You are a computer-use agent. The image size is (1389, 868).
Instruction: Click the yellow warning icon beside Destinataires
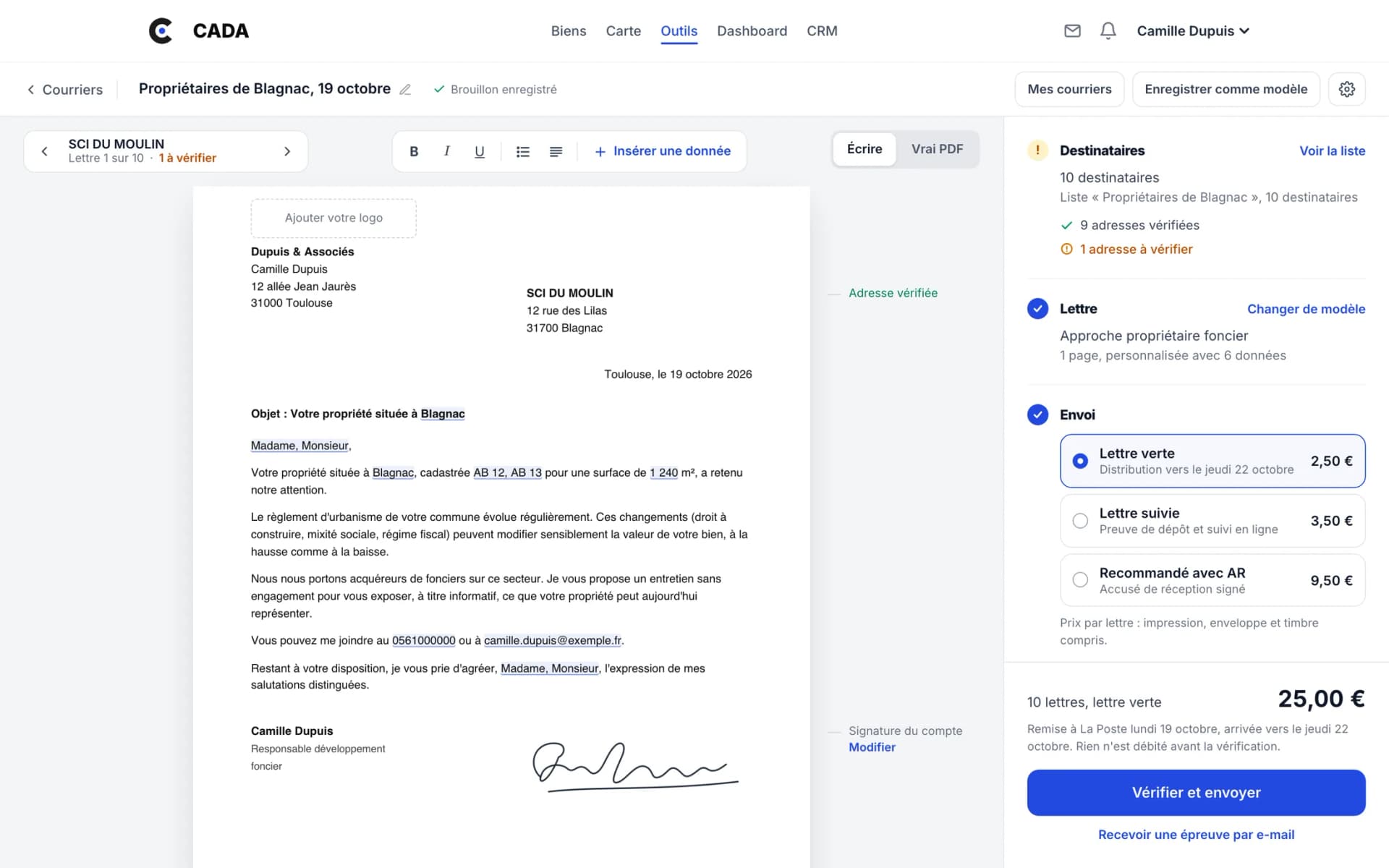1037,150
